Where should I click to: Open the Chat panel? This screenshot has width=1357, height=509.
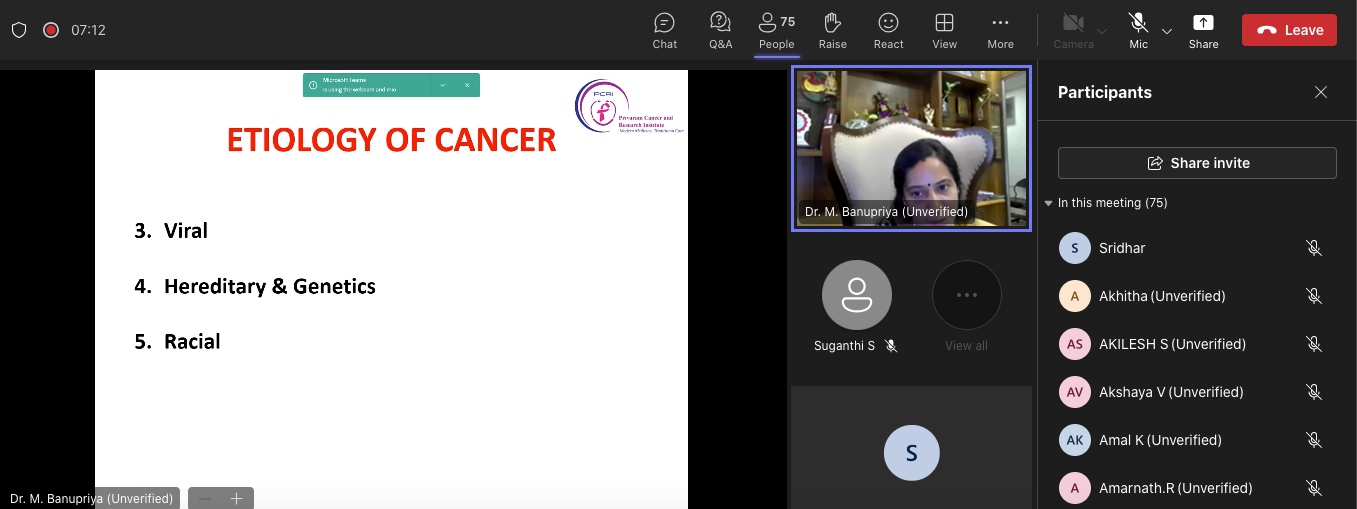point(664,30)
